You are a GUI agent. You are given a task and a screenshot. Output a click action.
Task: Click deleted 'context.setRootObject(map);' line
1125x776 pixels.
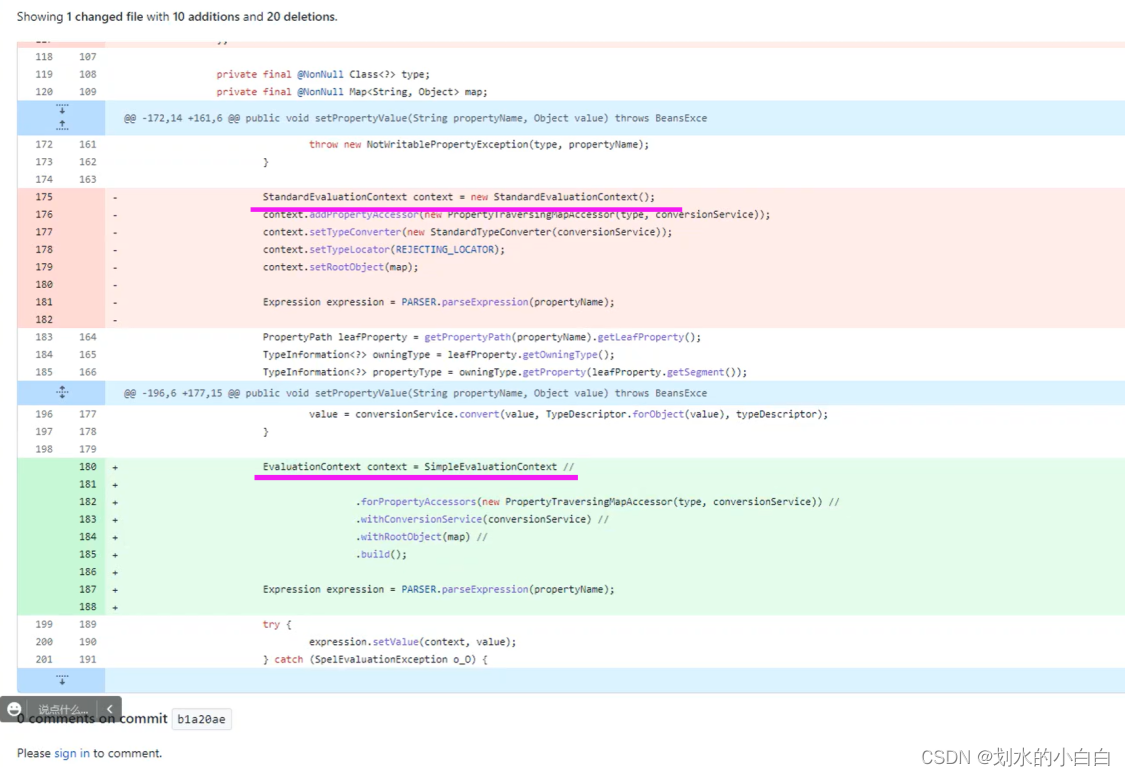coord(340,267)
